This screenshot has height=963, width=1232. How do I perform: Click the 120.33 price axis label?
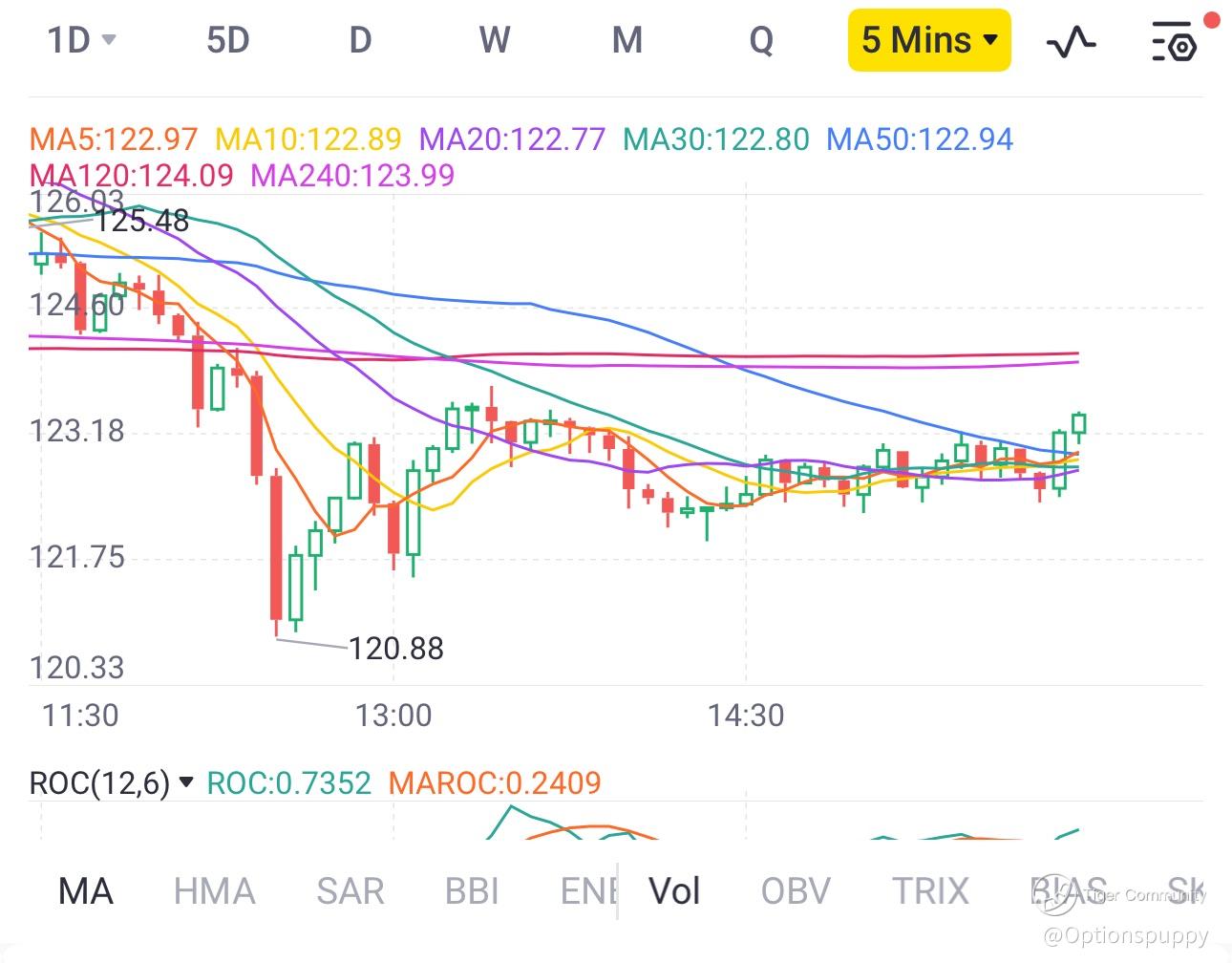(x=76, y=668)
